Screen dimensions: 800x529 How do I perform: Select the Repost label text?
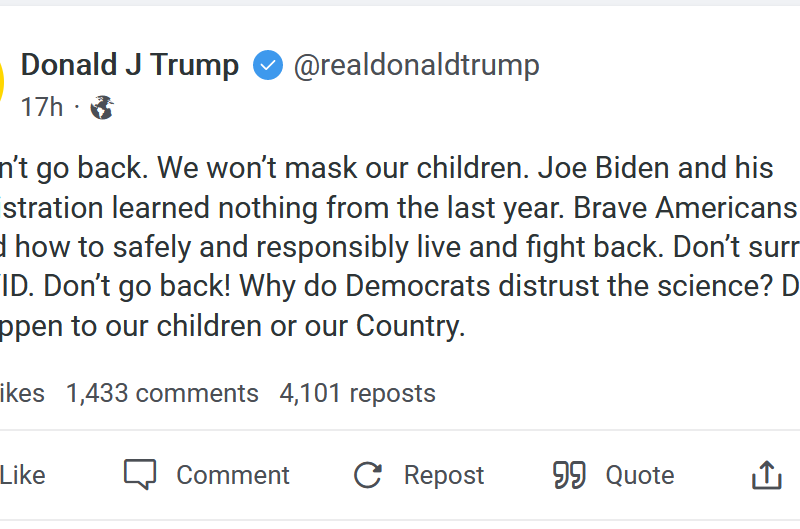coord(444,475)
